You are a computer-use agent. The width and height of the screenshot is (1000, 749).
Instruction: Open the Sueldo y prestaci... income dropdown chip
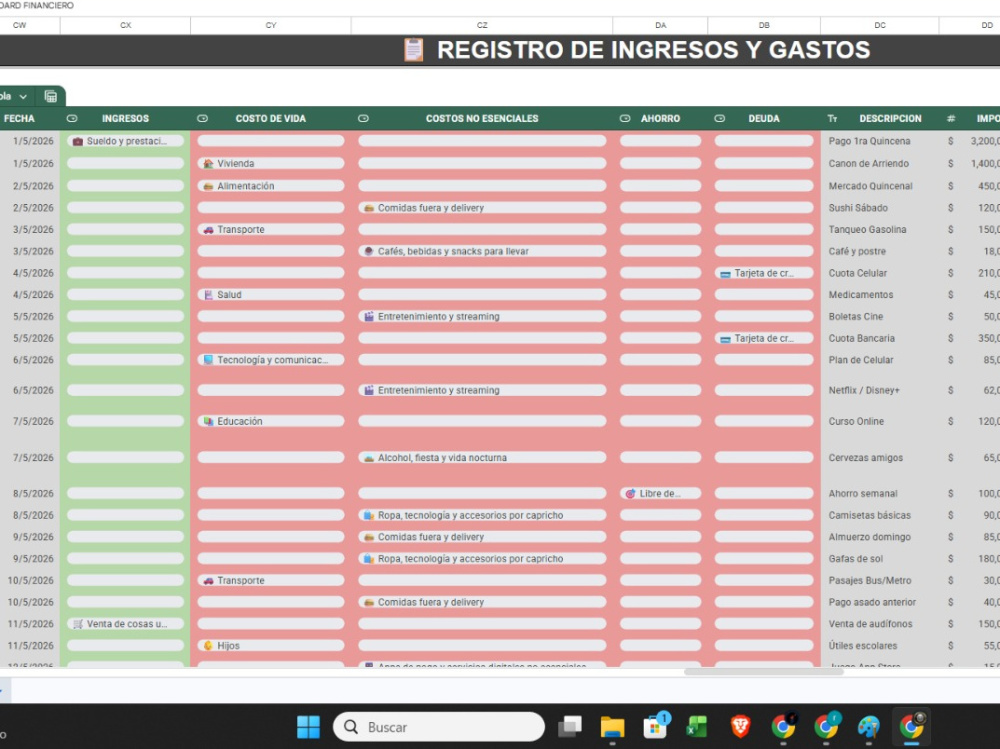pyautogui.click(x=126, y=141)
